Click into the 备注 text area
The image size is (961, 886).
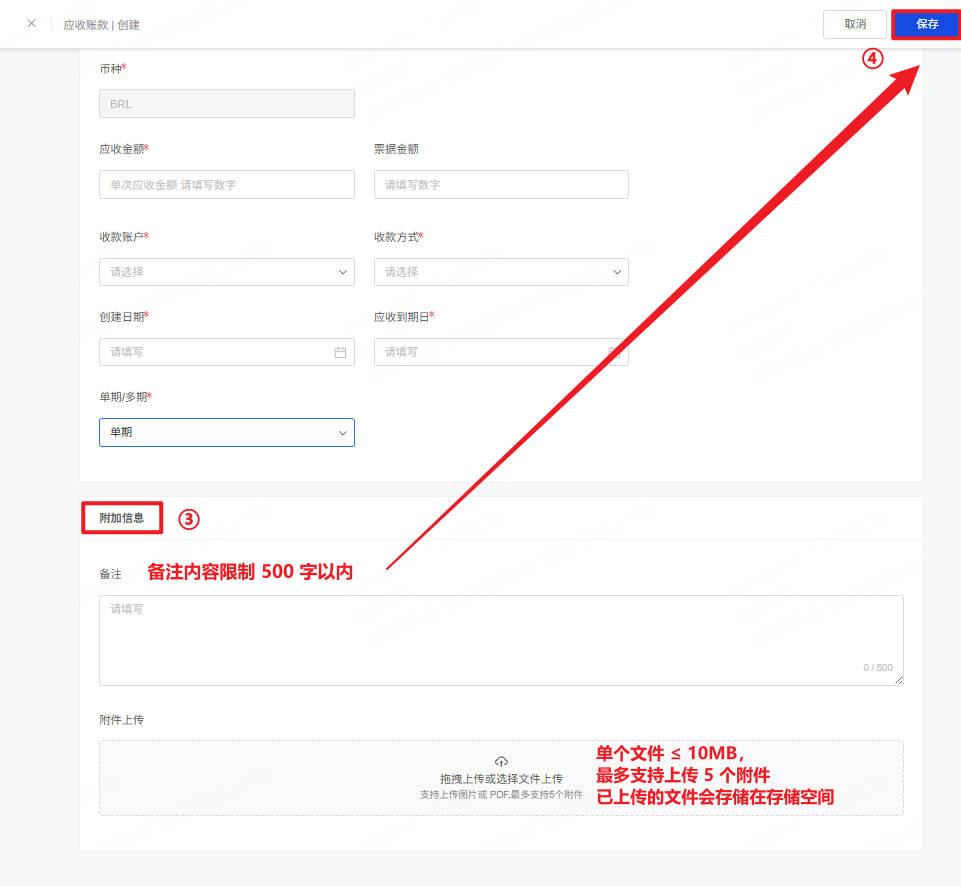(501, 640)
